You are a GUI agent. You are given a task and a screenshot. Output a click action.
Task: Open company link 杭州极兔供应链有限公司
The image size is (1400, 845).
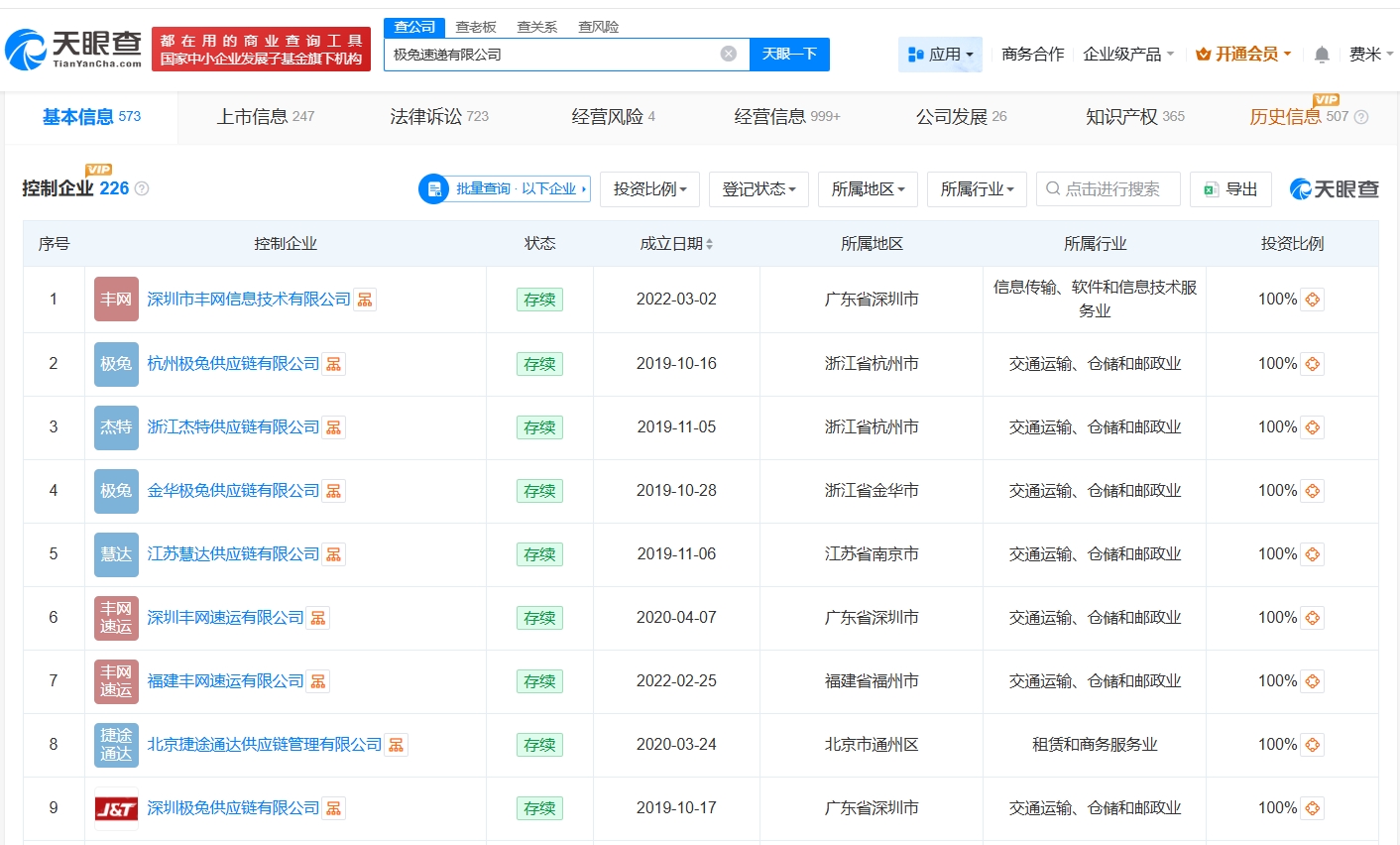tap(233, 364)
